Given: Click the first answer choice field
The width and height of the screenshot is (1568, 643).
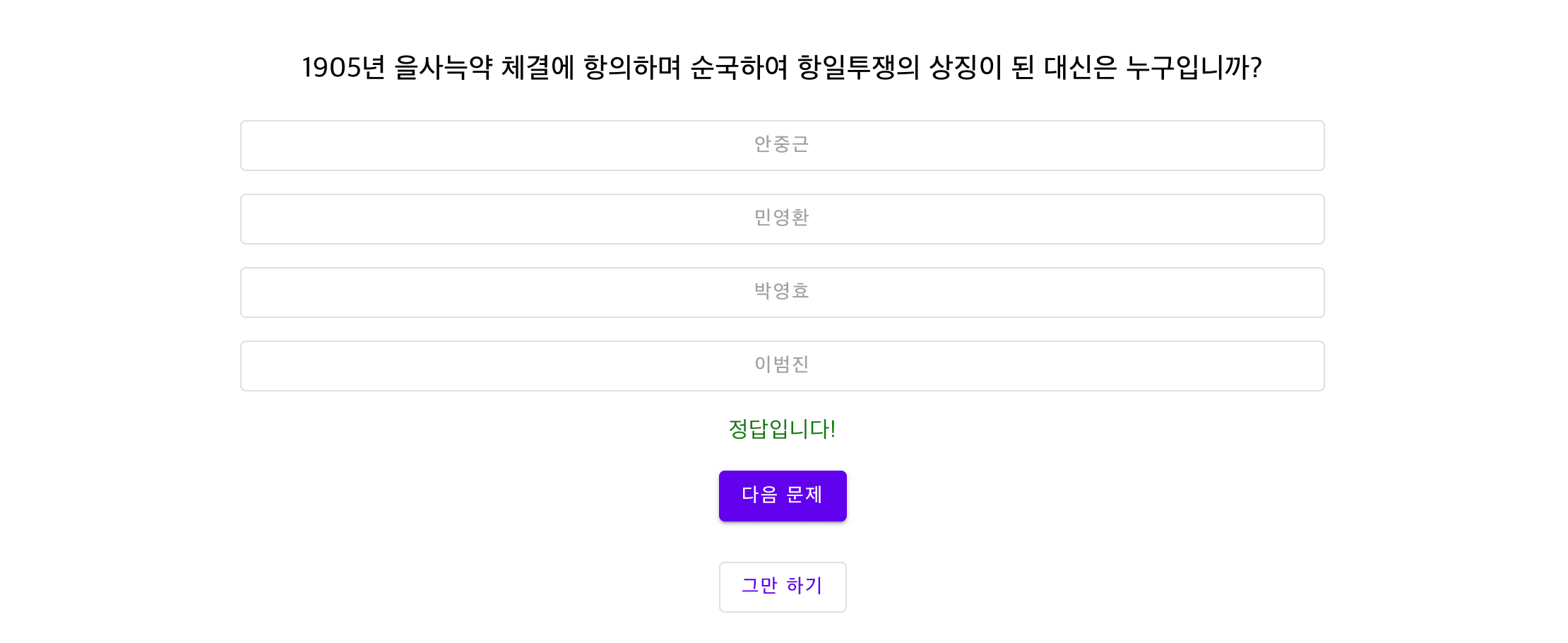Looking at the screenshot, I should (782, 146).
